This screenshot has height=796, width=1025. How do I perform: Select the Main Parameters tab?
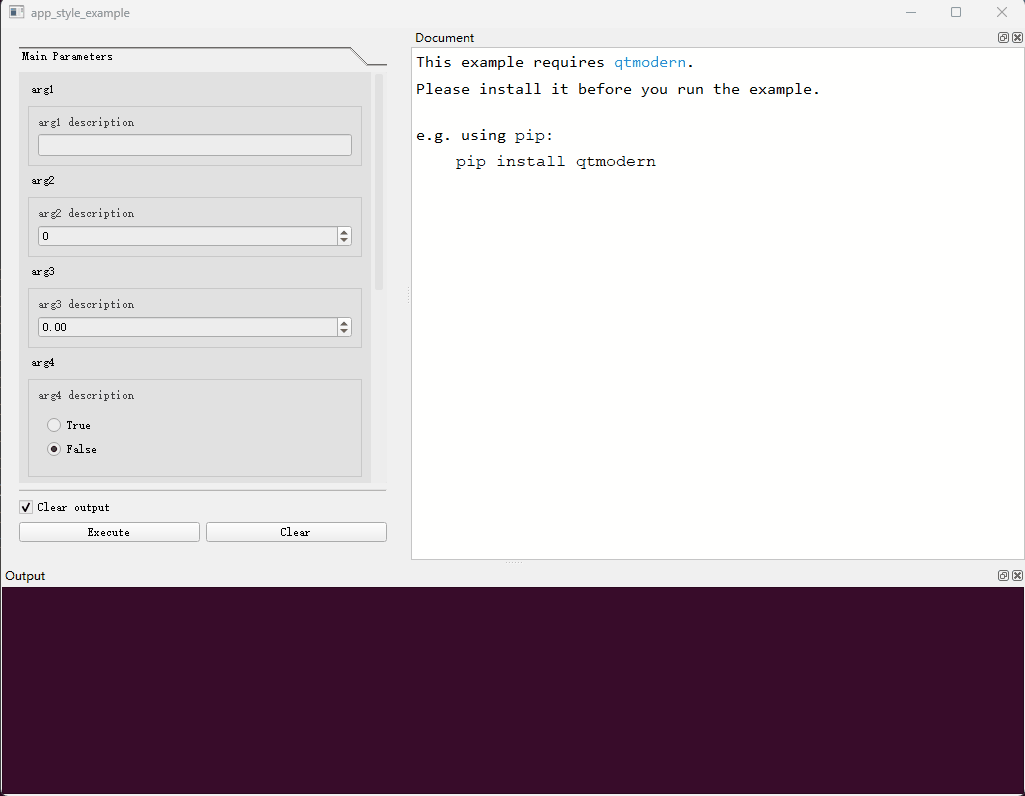pos(67,56)
